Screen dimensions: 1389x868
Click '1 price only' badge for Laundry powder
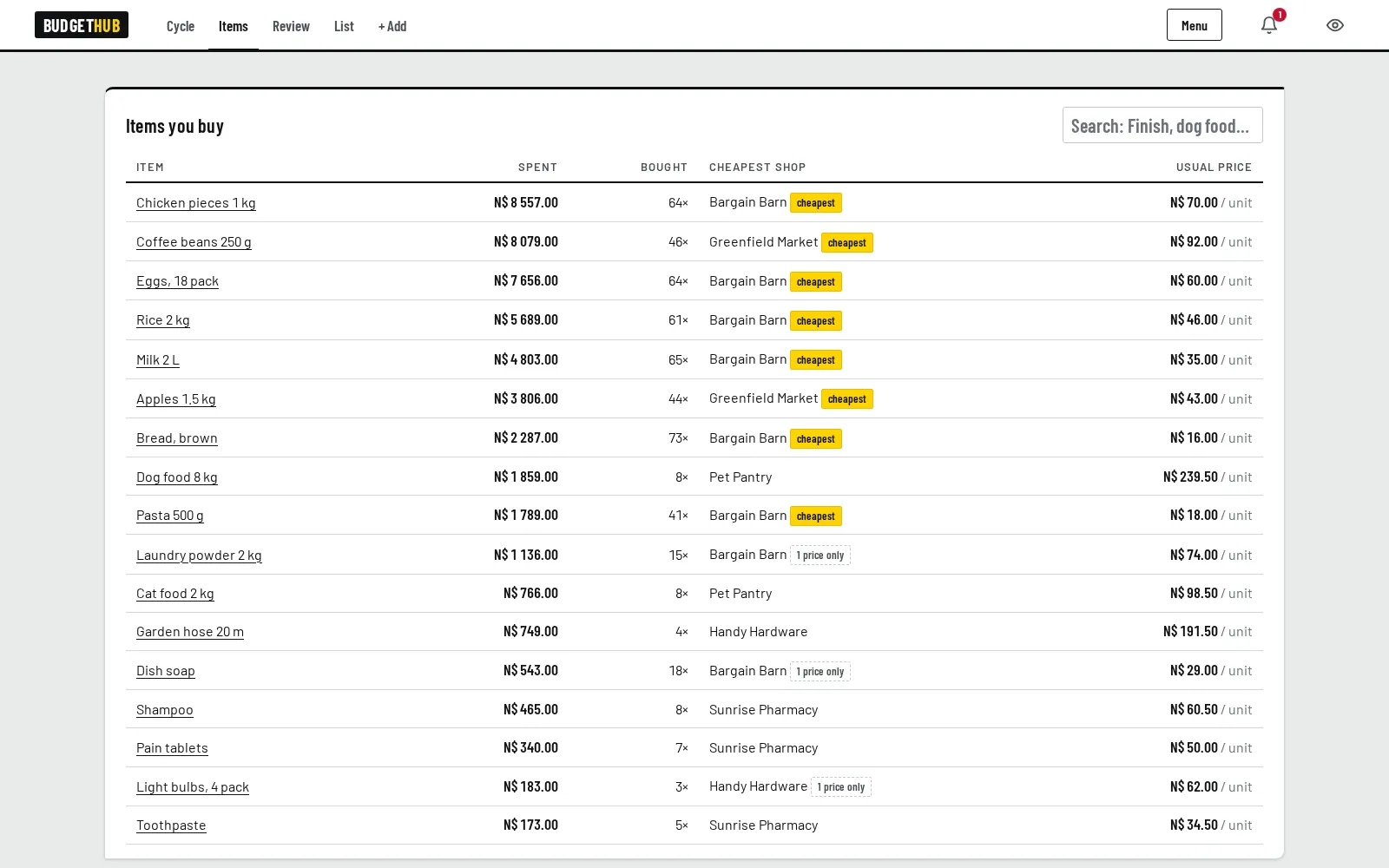(x=820, y=556)
